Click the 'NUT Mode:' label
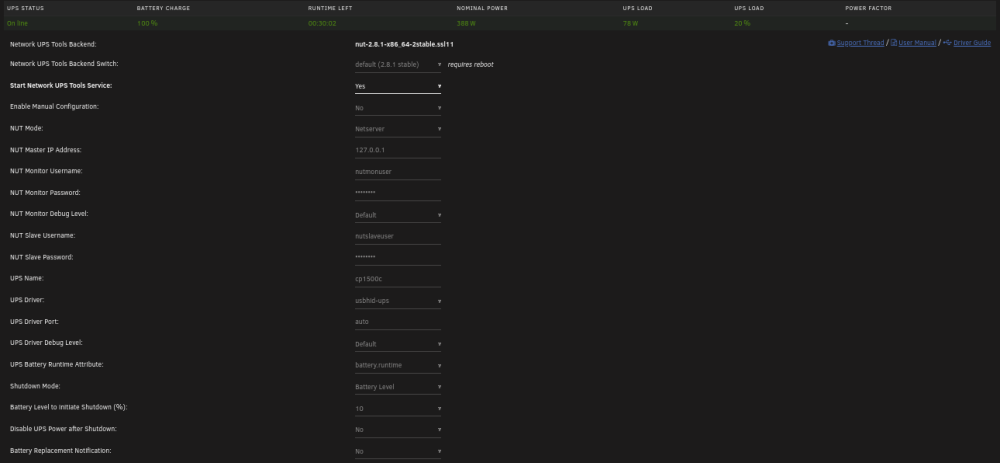1000x463 pixels. pyautogui.click(x=27, y=128)
